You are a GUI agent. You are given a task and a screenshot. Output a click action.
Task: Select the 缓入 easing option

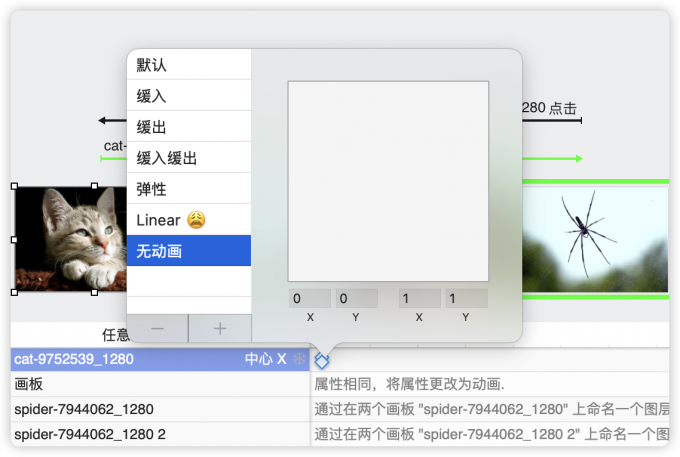click(x=189, y=96)
